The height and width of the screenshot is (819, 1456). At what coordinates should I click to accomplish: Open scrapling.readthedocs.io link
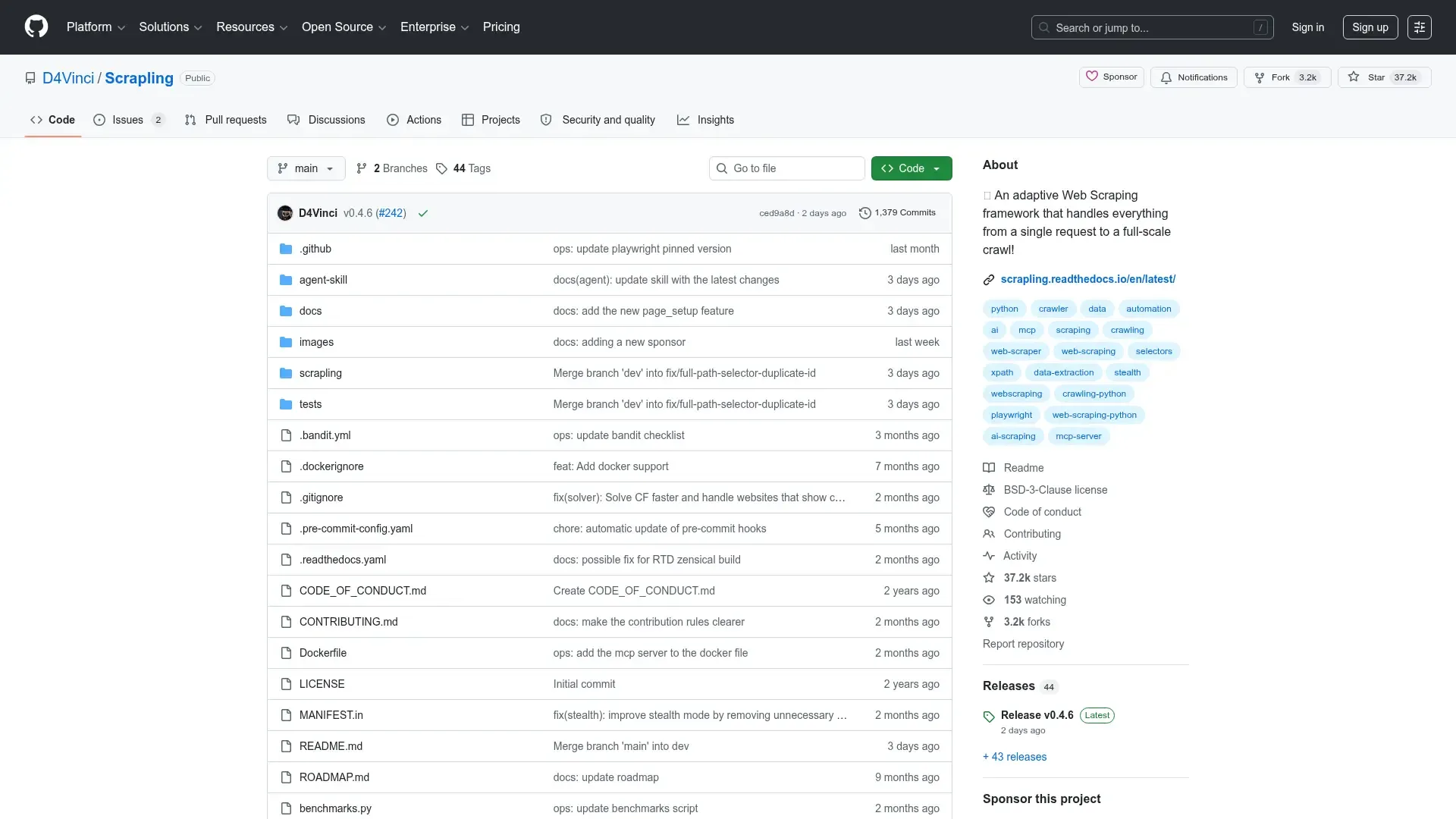(x=1087, y=279)
